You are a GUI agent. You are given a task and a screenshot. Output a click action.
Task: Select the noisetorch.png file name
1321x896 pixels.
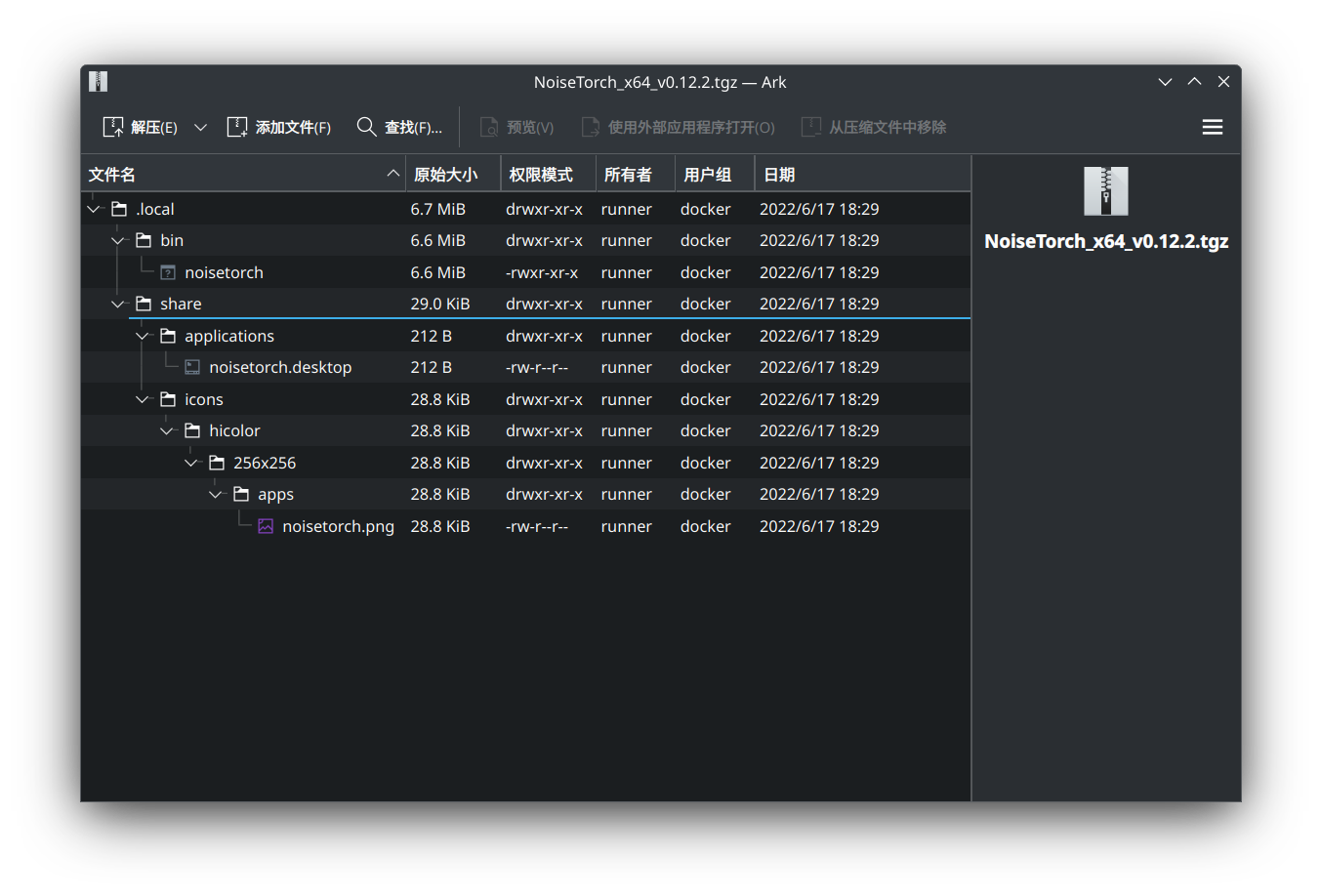pyautogui.click(x=338, y=526)
